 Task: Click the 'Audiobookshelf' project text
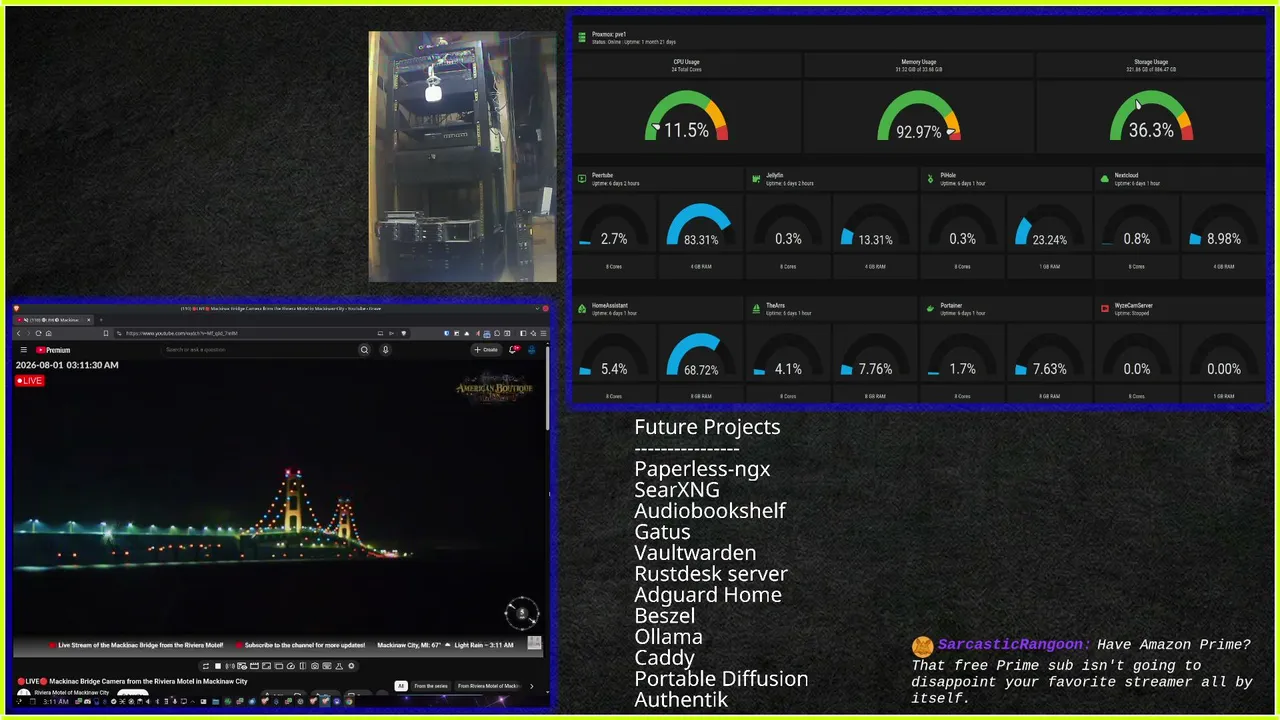[710, 510]
